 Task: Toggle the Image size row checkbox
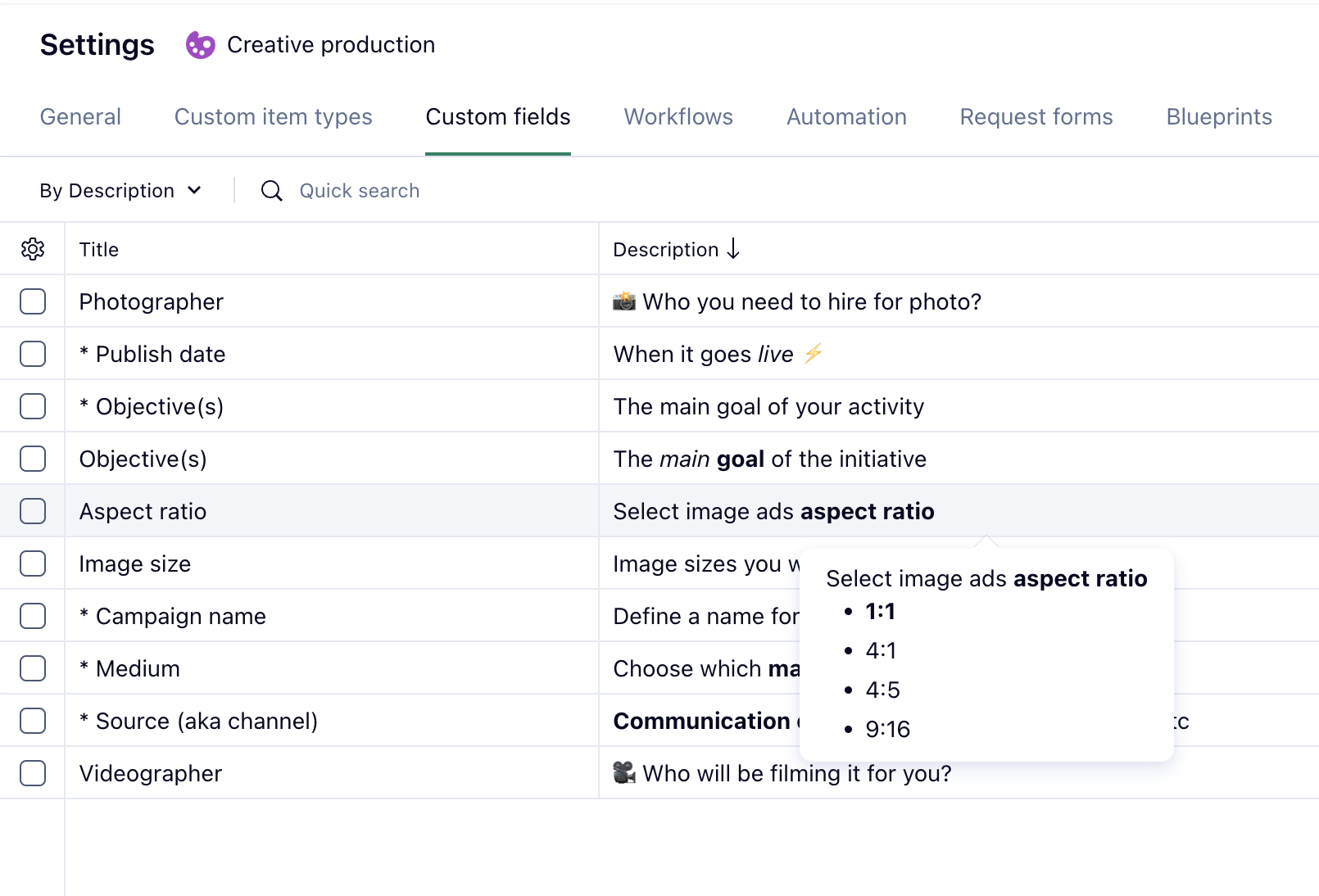pos(33,563)
